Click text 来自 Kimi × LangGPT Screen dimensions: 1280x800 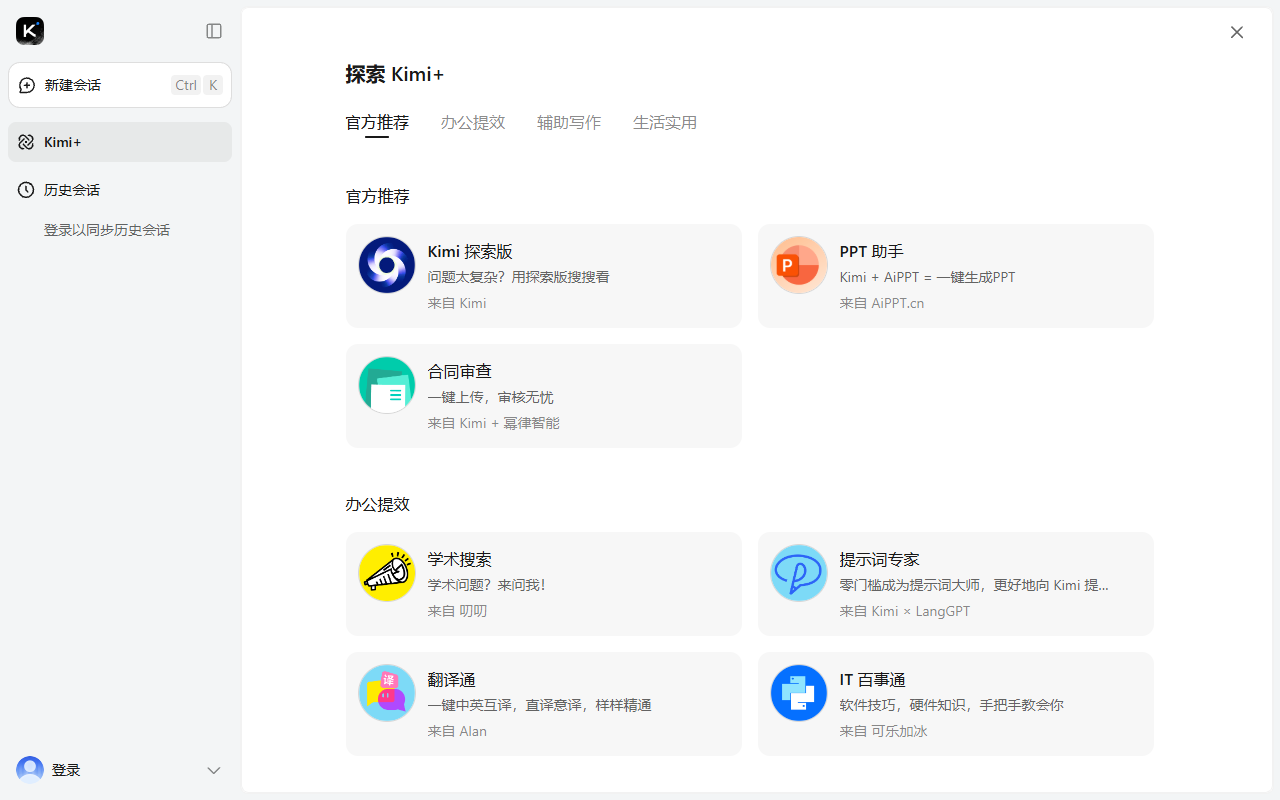coord(905,611)
